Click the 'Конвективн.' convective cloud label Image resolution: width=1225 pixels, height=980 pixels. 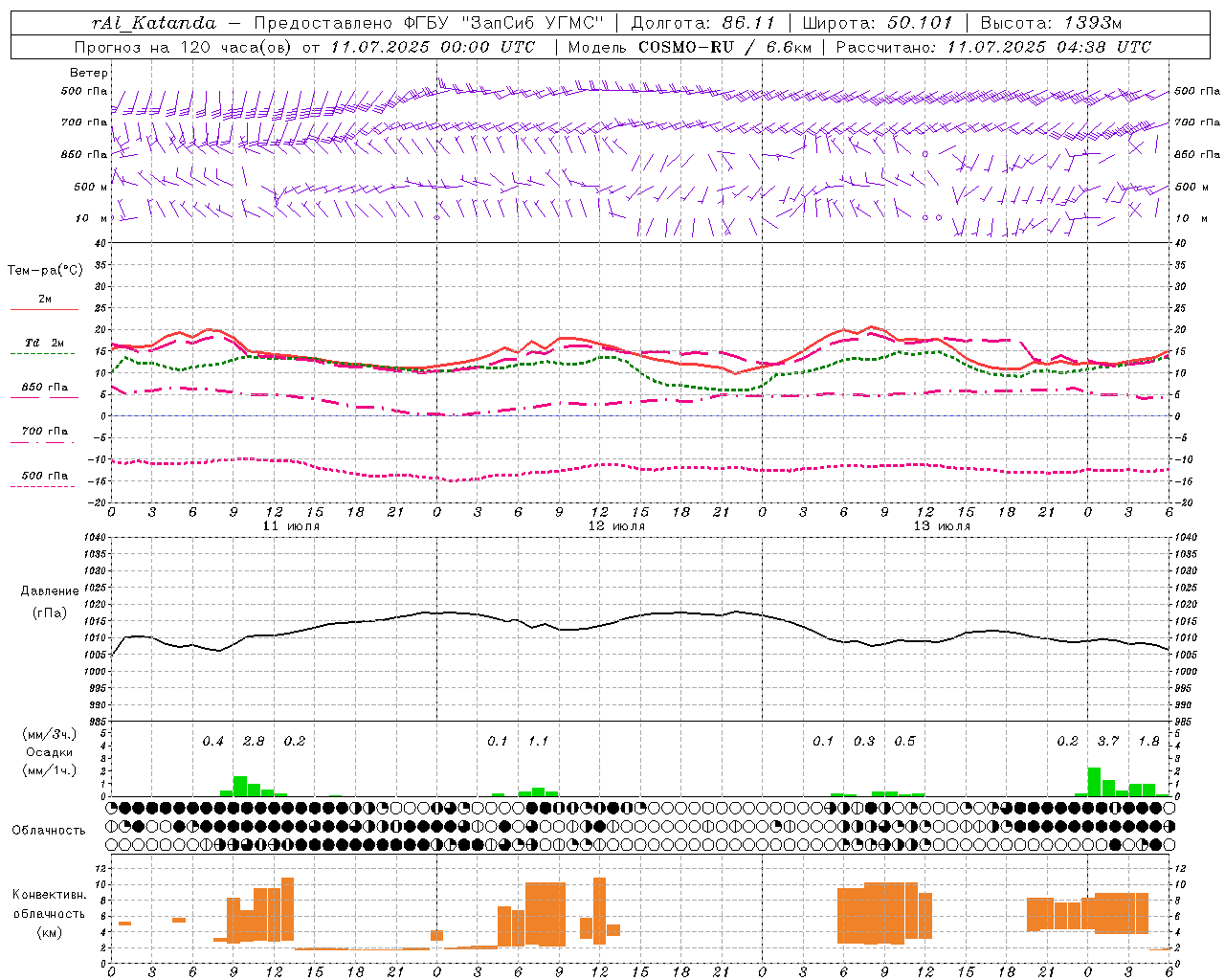pos(50,895)
